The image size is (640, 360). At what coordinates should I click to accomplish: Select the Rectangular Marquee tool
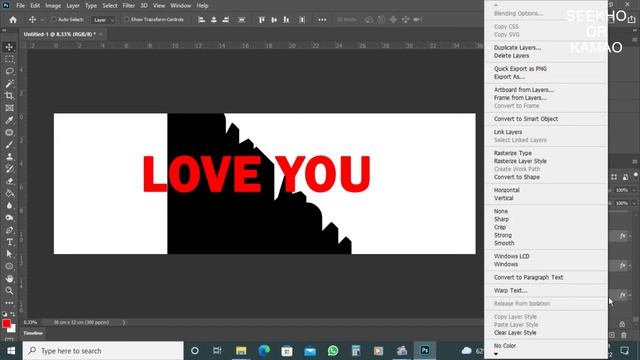coord(9,59)
